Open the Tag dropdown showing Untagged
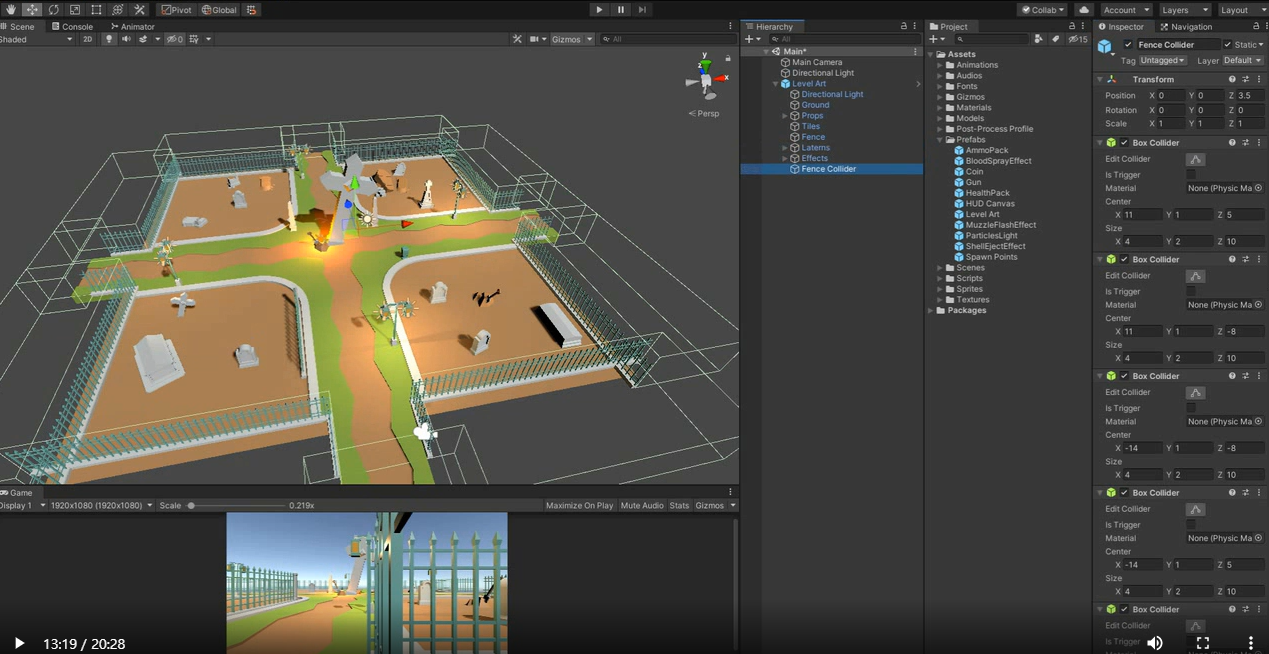This screenshot has height=654, width=1269. click(1163, 60)
